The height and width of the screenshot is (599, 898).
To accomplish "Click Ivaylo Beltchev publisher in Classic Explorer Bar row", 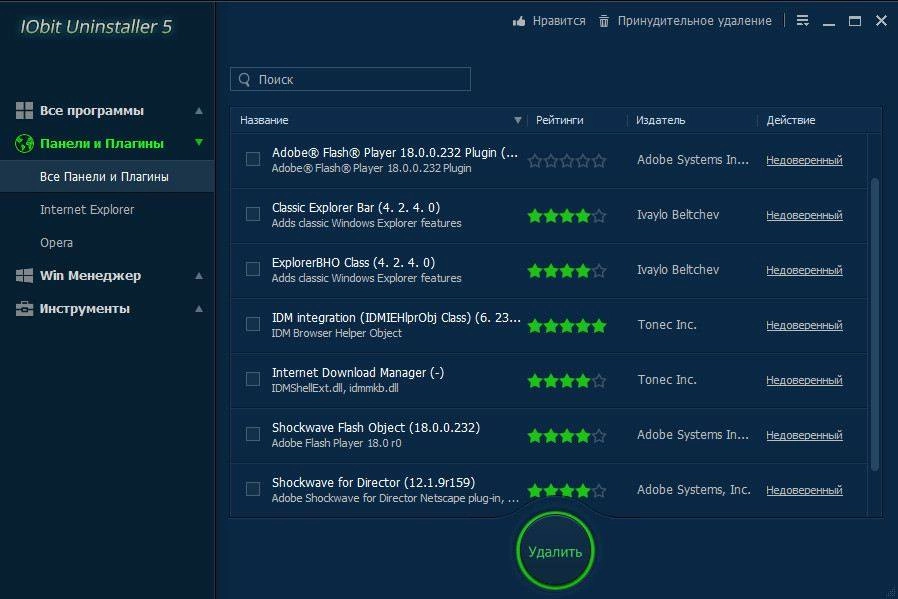I will pyautogui.click(x=678, y=215).
